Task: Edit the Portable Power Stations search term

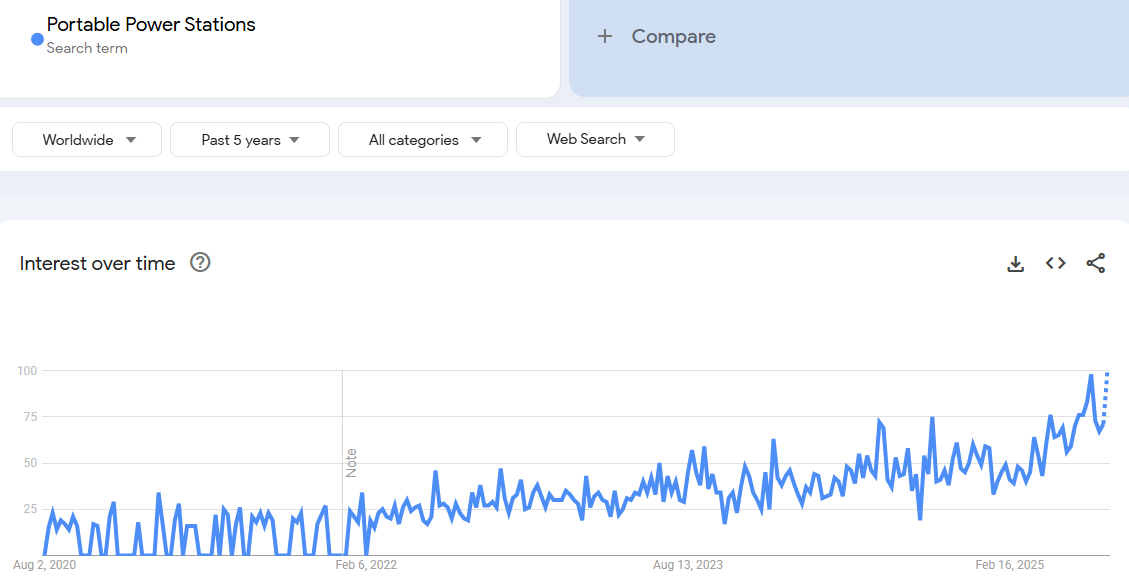Action: click(151, 25)
